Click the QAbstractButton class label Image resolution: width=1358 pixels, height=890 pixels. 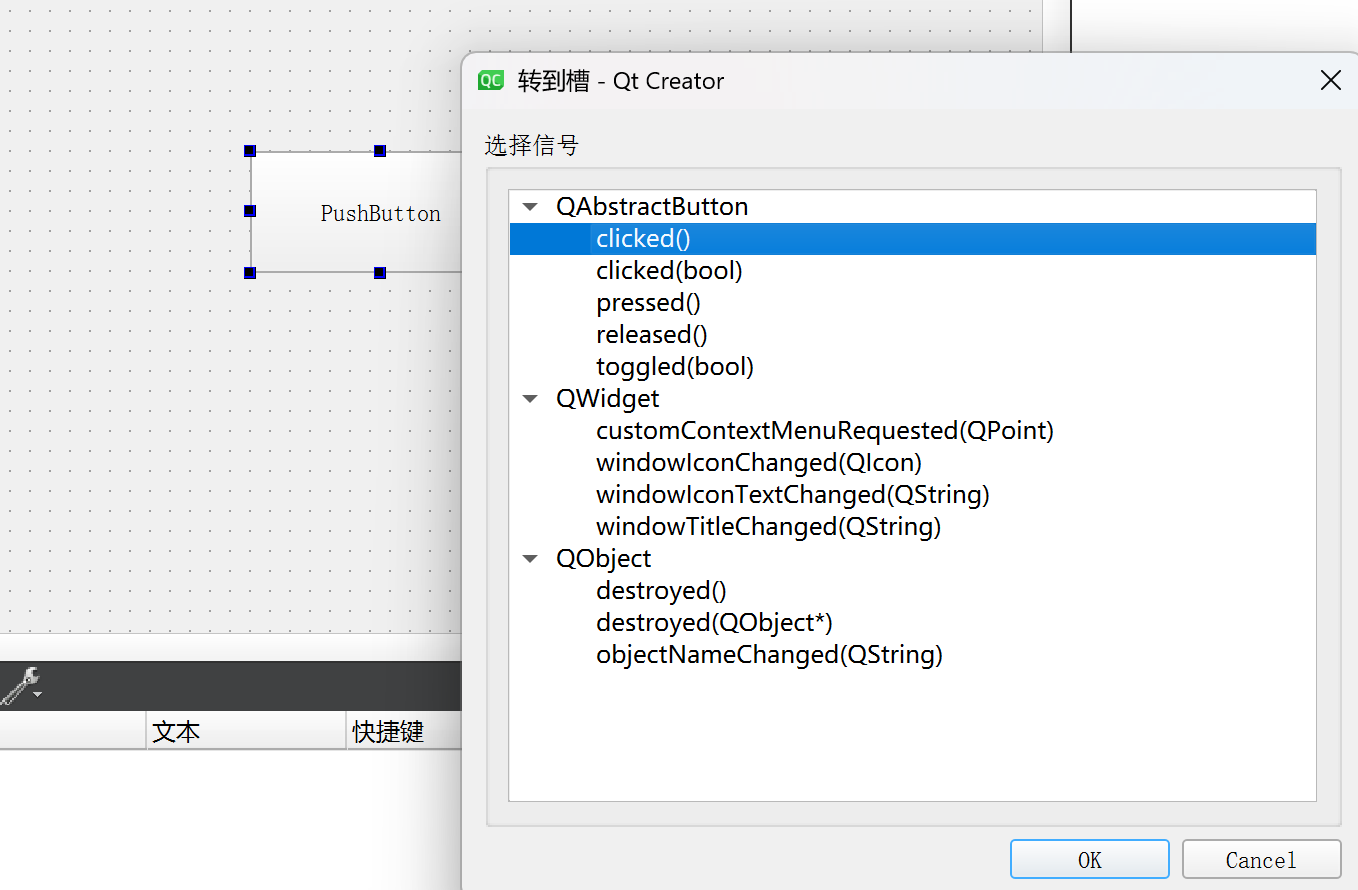point(652,207)
